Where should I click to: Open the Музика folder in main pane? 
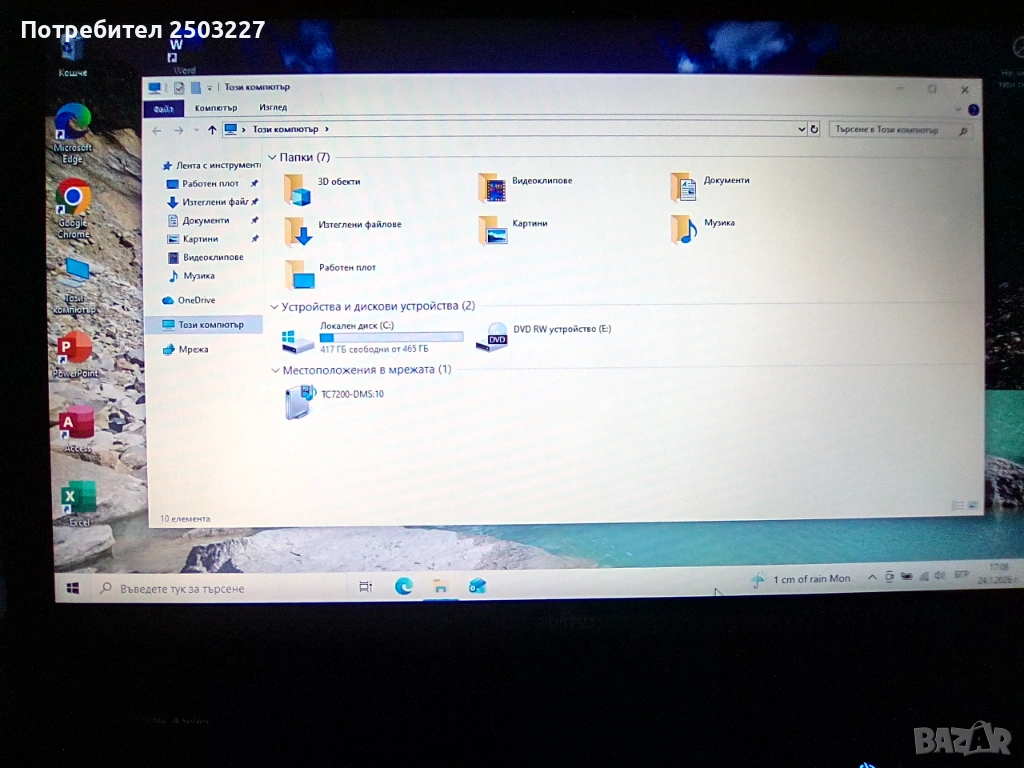[684, 229]
